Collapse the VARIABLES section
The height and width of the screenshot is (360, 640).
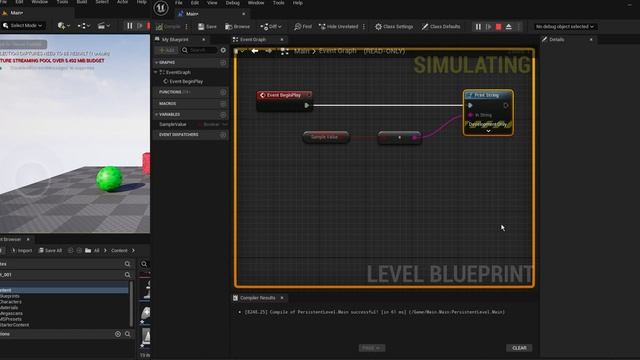tap(156, 115)
